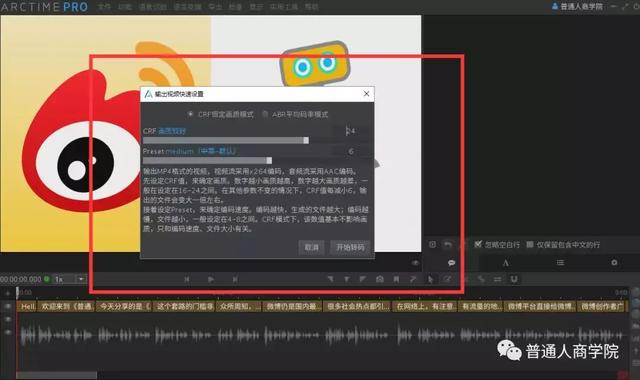Click the plus add-track icon at timeline left

7,293
